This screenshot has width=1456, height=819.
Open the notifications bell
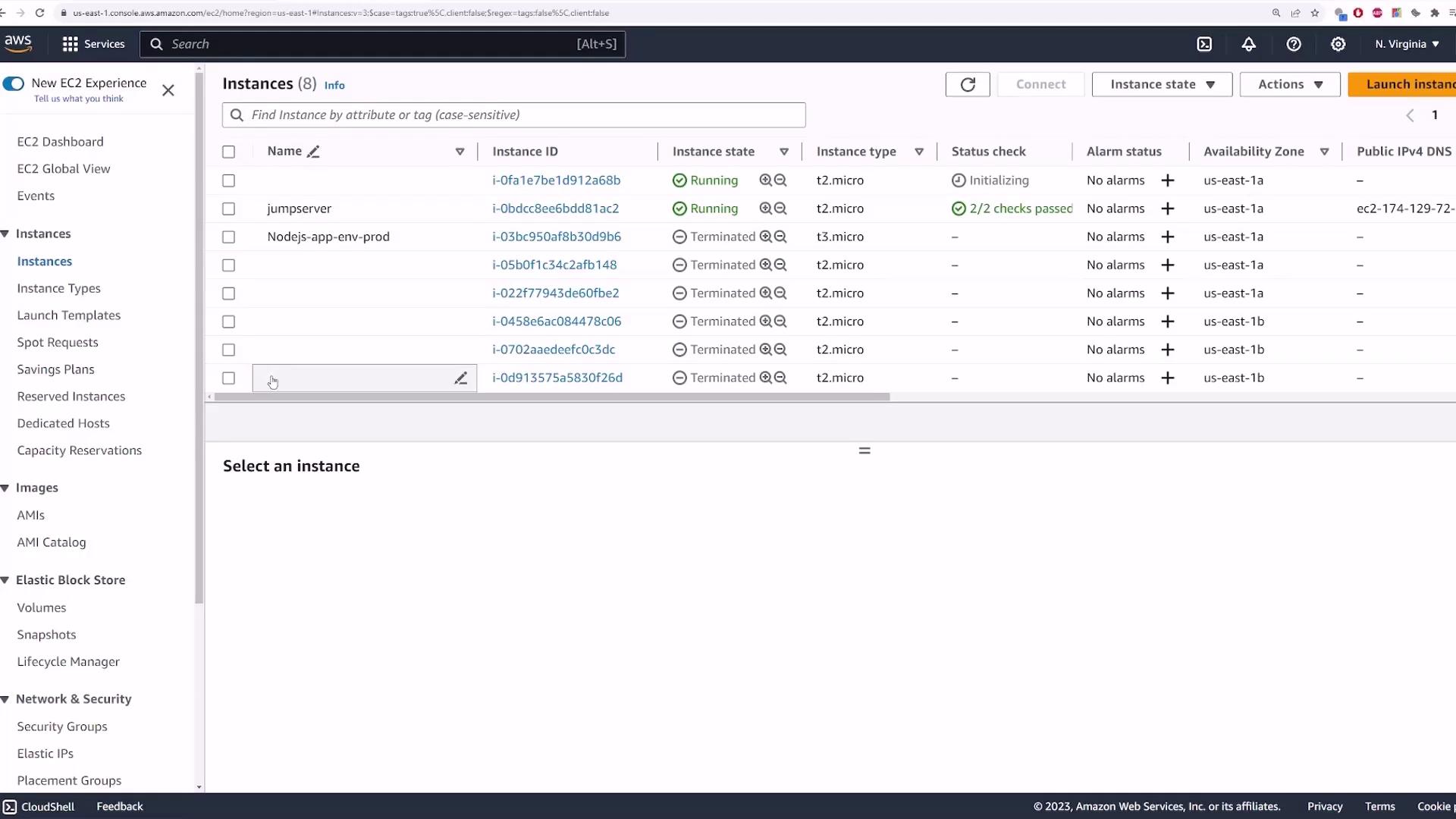click(1248, 44)
